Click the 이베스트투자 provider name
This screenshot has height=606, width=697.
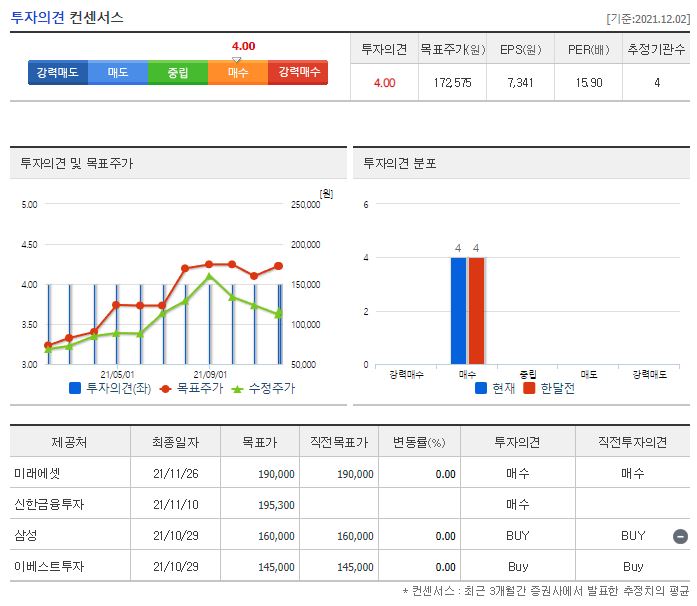point(49,566)
